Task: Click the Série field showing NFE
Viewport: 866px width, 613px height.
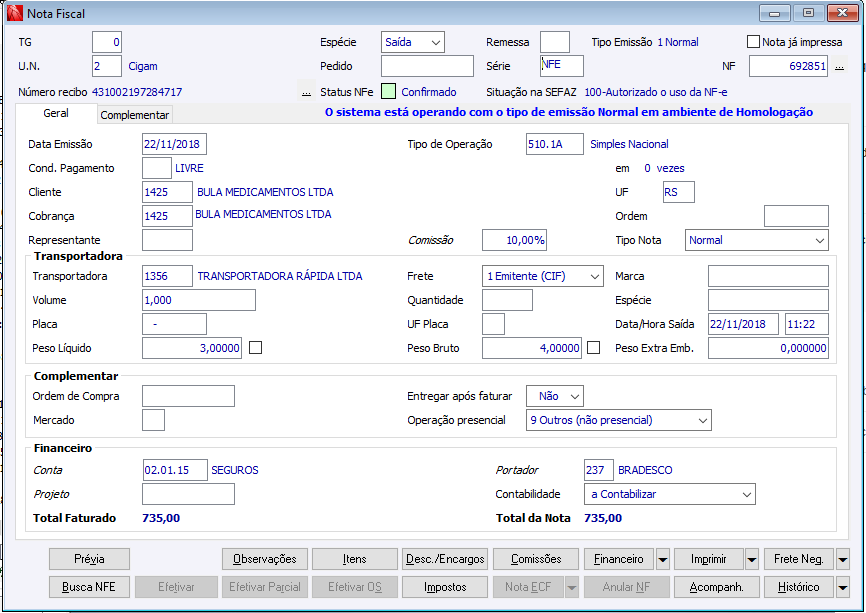Action: coord(562,66)
